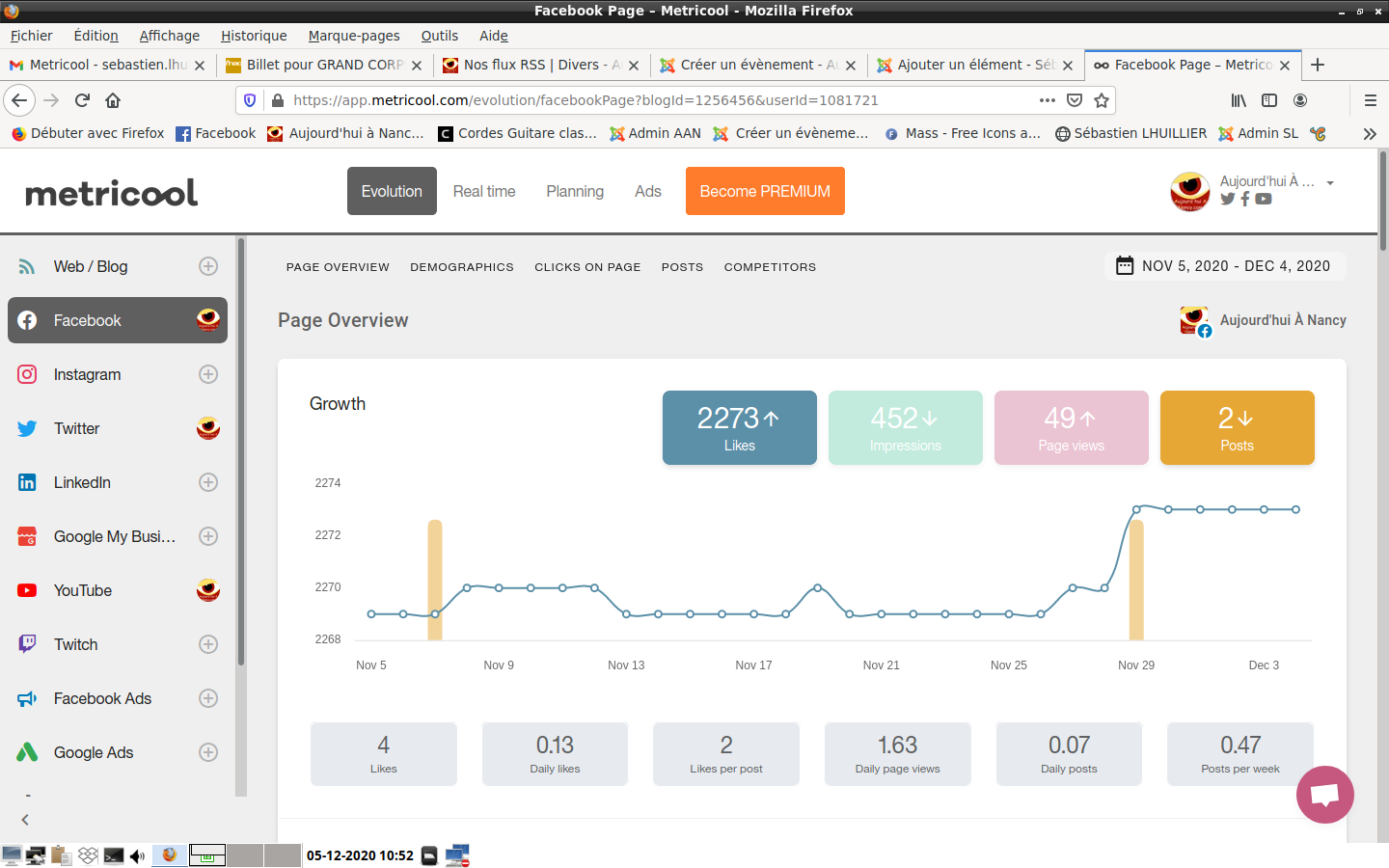Click the Facebook Ads megaphone icon
This screenshot has height=868, width=1389.
tap(27, 698)
